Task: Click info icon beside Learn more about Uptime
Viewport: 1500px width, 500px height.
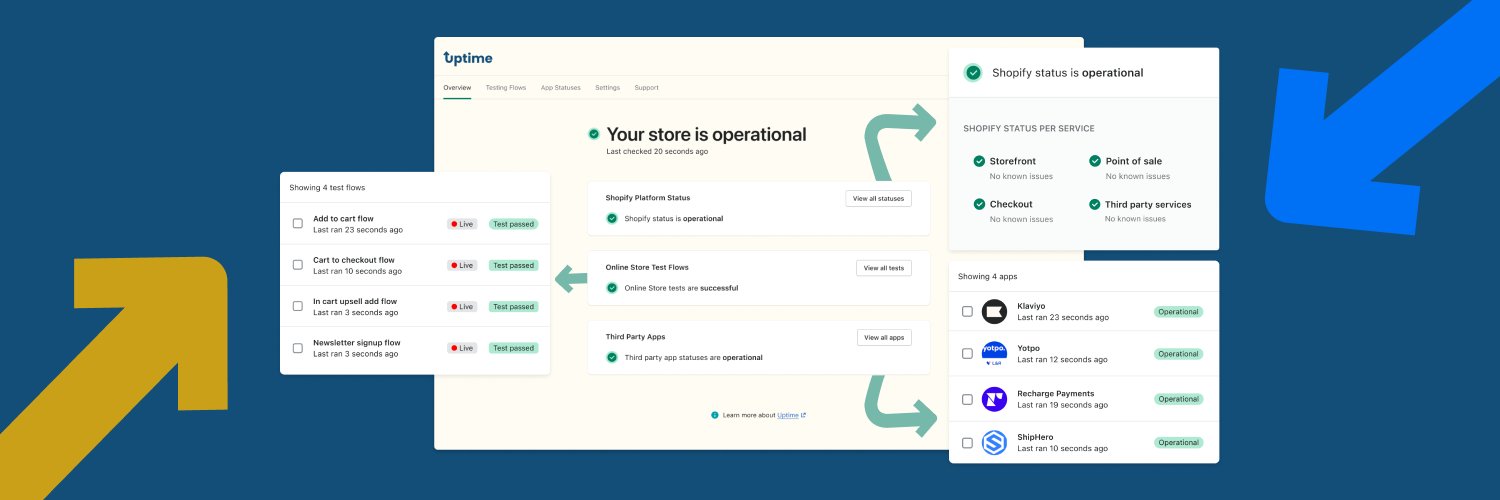Action: pyautogui.click(x=715, y=415)
